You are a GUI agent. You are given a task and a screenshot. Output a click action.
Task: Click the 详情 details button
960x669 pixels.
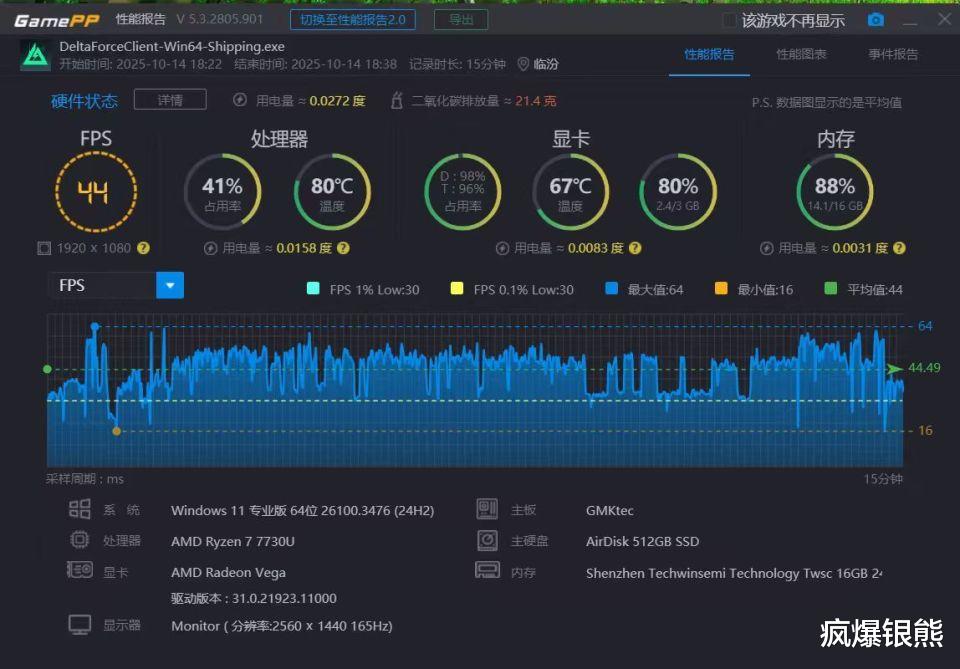(x=170, y=100)
